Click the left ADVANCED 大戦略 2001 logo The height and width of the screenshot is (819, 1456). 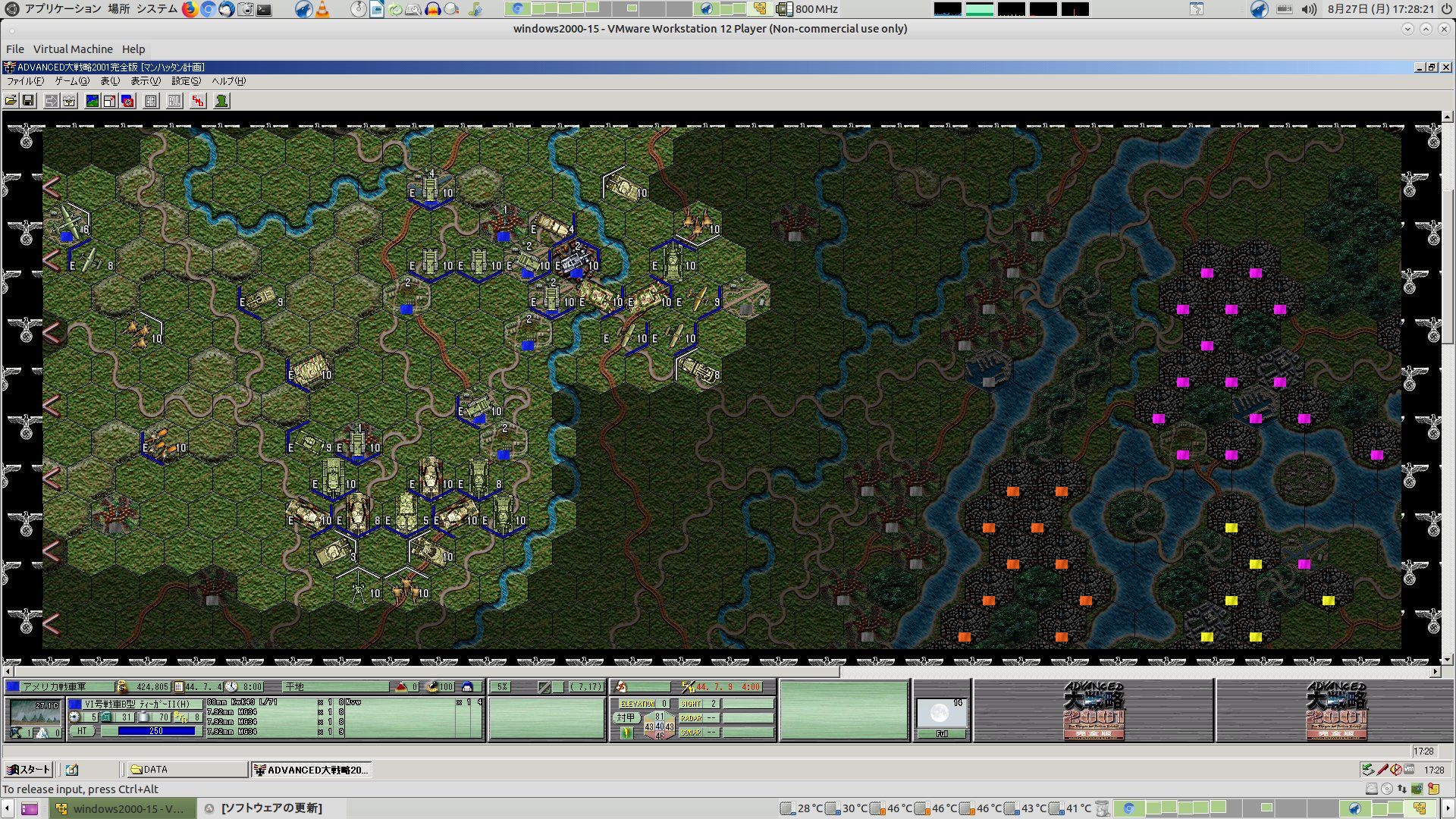(x=1094, y=711)
